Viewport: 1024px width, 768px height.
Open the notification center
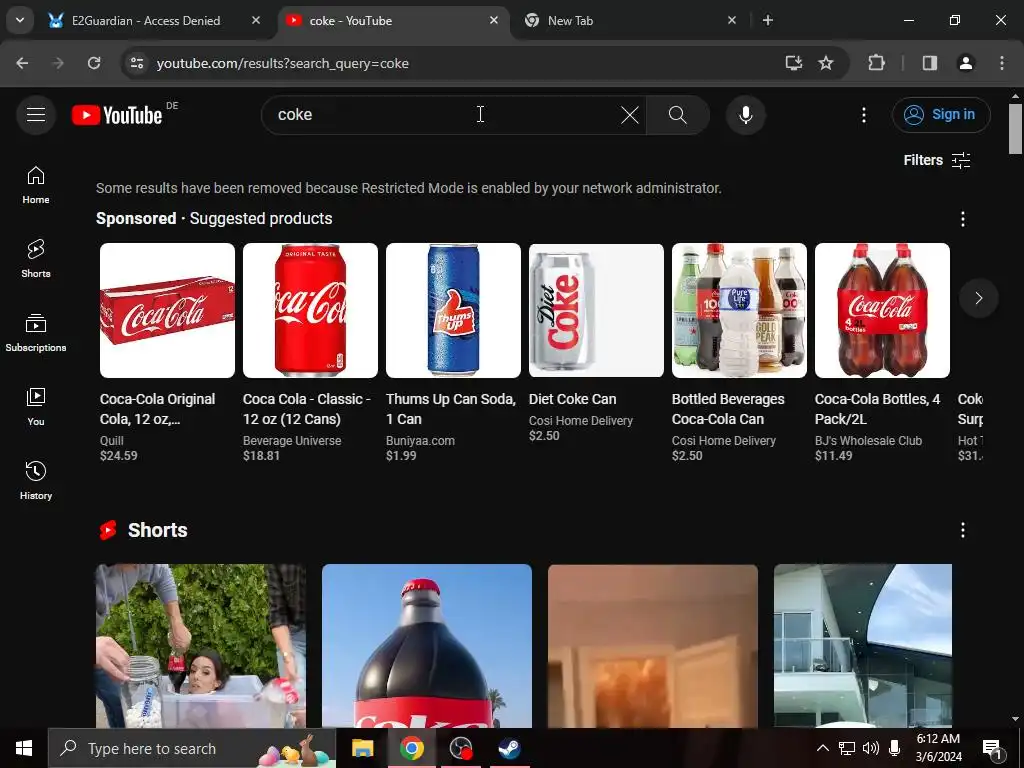[x=992, y=749]
